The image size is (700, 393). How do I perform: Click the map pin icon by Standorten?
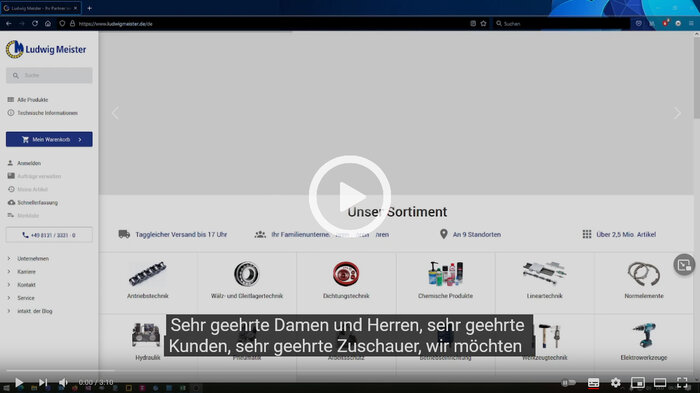[x=443, y=234]
